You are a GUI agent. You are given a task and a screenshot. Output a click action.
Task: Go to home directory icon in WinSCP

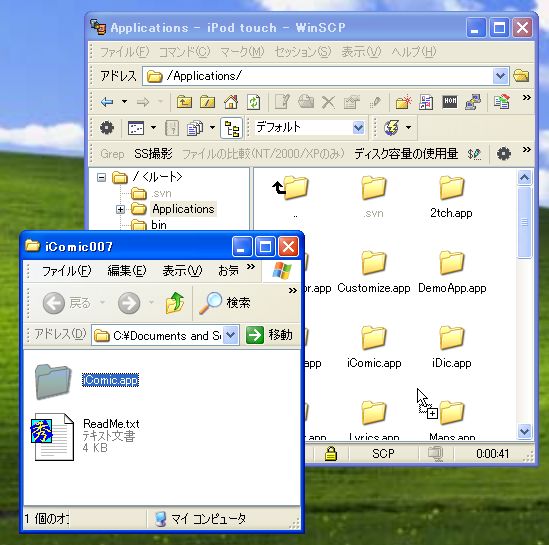[x=231, y=102]
